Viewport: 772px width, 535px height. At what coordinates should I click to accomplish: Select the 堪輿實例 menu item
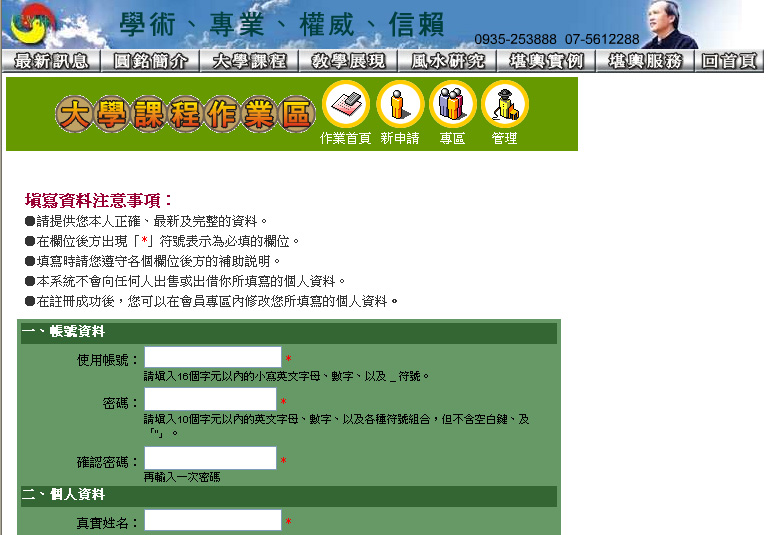pyautogui.click(x=546, y=61)
